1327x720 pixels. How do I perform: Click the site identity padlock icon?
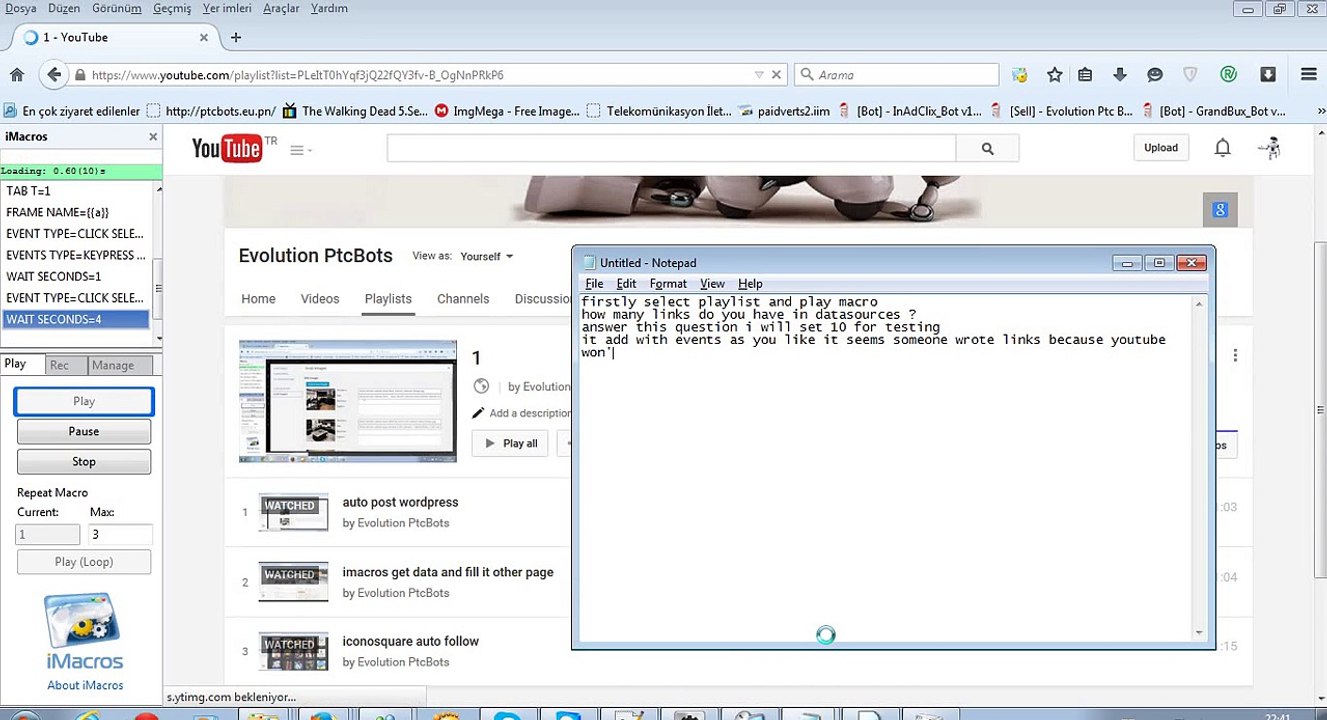[x=80, y=75]
